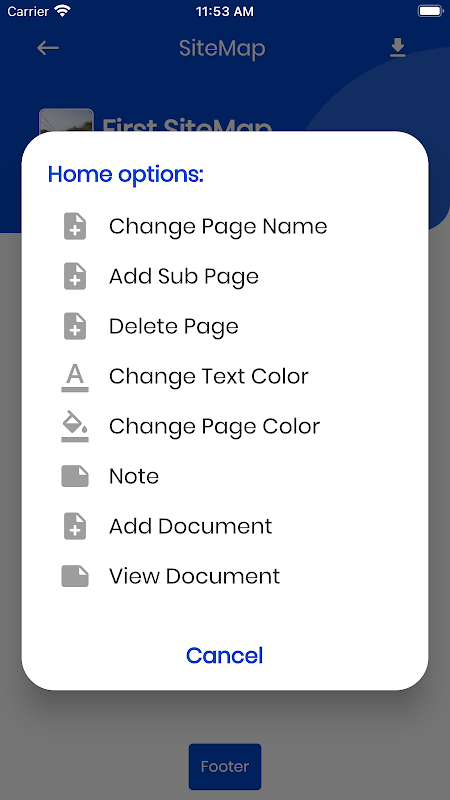The width and height of the screenshot is (450, 800).
Task: Choose Add Sub Page
Action: [184, 277]
